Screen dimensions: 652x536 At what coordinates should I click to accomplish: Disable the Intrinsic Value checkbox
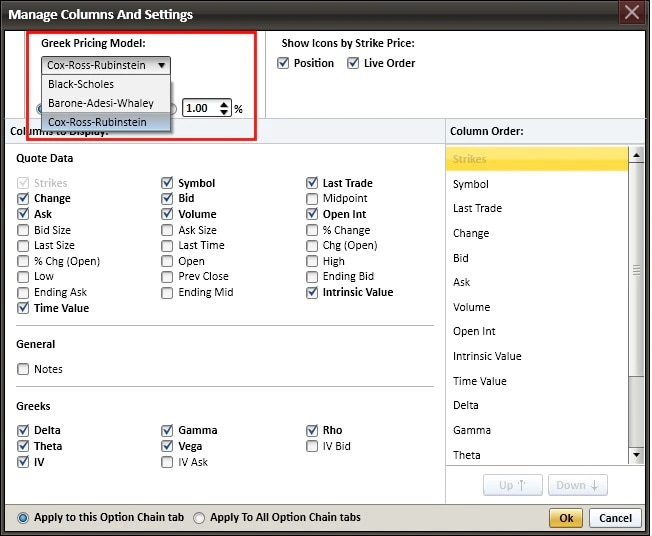(313, 293)
